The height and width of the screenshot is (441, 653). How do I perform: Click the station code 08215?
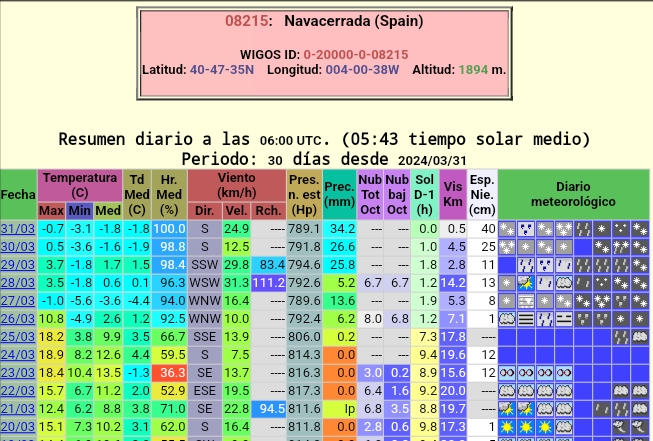247,21
